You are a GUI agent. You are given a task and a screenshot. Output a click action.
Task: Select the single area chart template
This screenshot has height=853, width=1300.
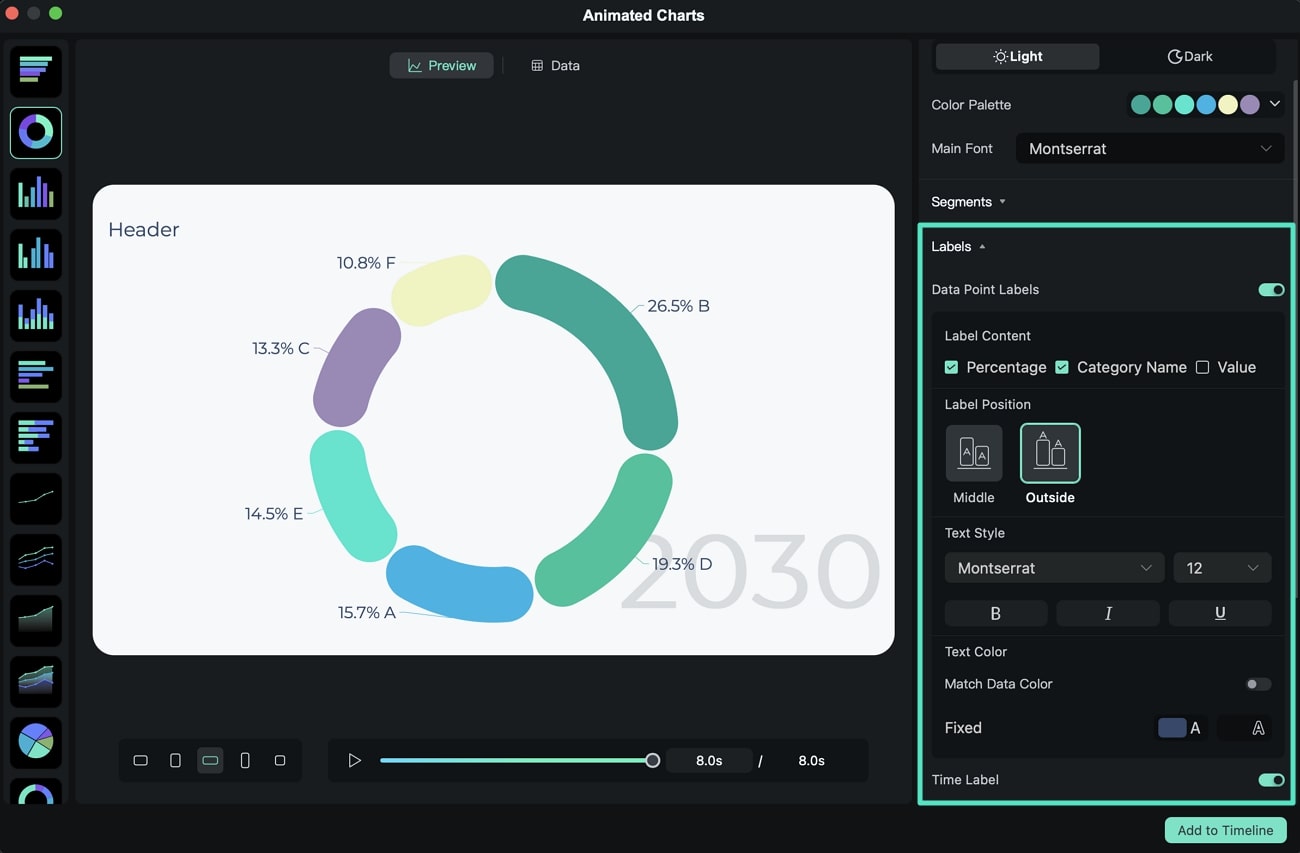(x=36, y=620)
